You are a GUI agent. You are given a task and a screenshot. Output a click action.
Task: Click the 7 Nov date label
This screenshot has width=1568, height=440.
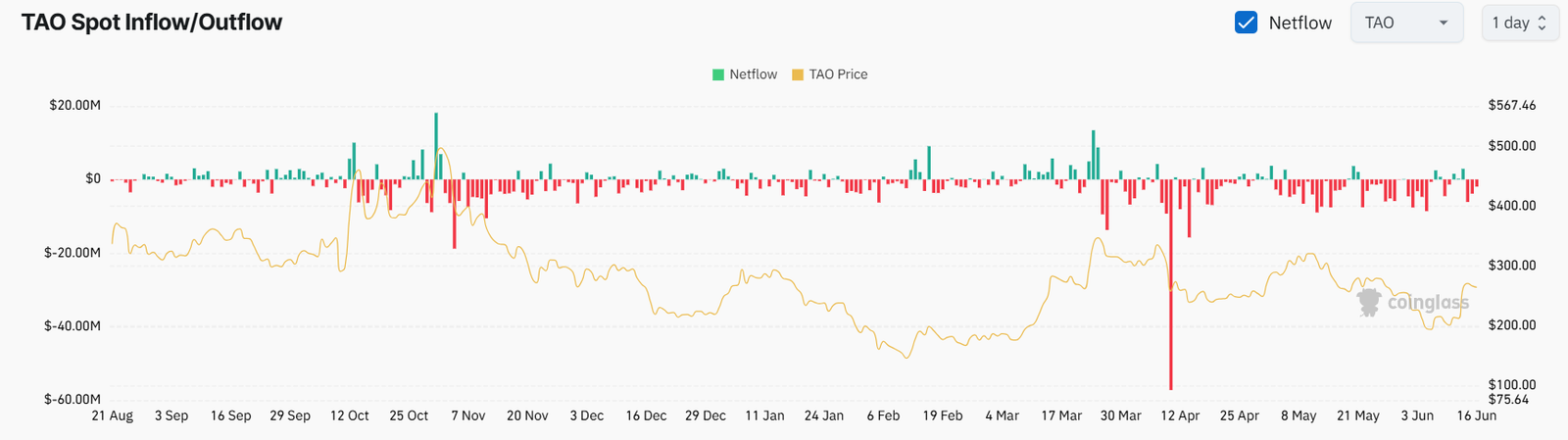tap(468, 416)
